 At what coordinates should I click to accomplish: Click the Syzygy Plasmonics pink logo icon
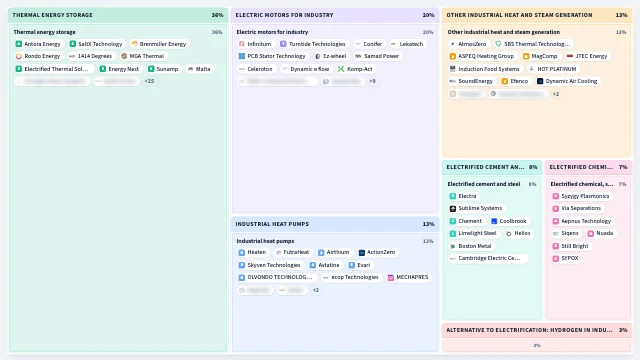pos(556,196)
